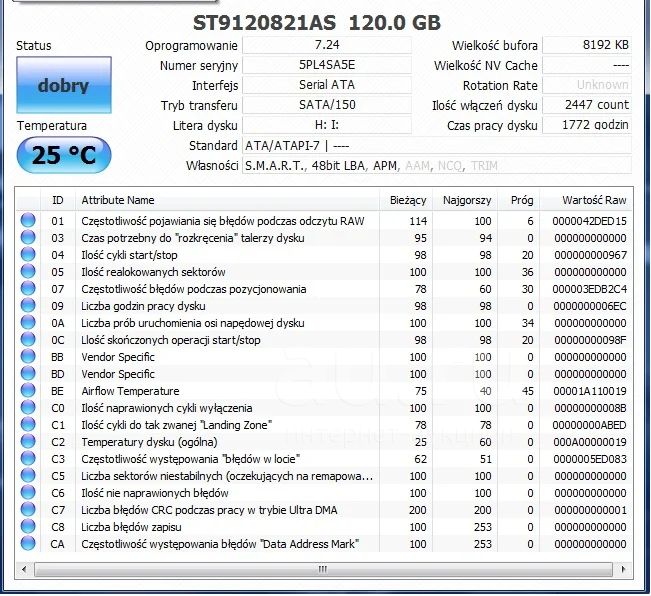Click the status orb in row 09
The height and width of the screenshot is (596, 651).
[x=28, y=305]
